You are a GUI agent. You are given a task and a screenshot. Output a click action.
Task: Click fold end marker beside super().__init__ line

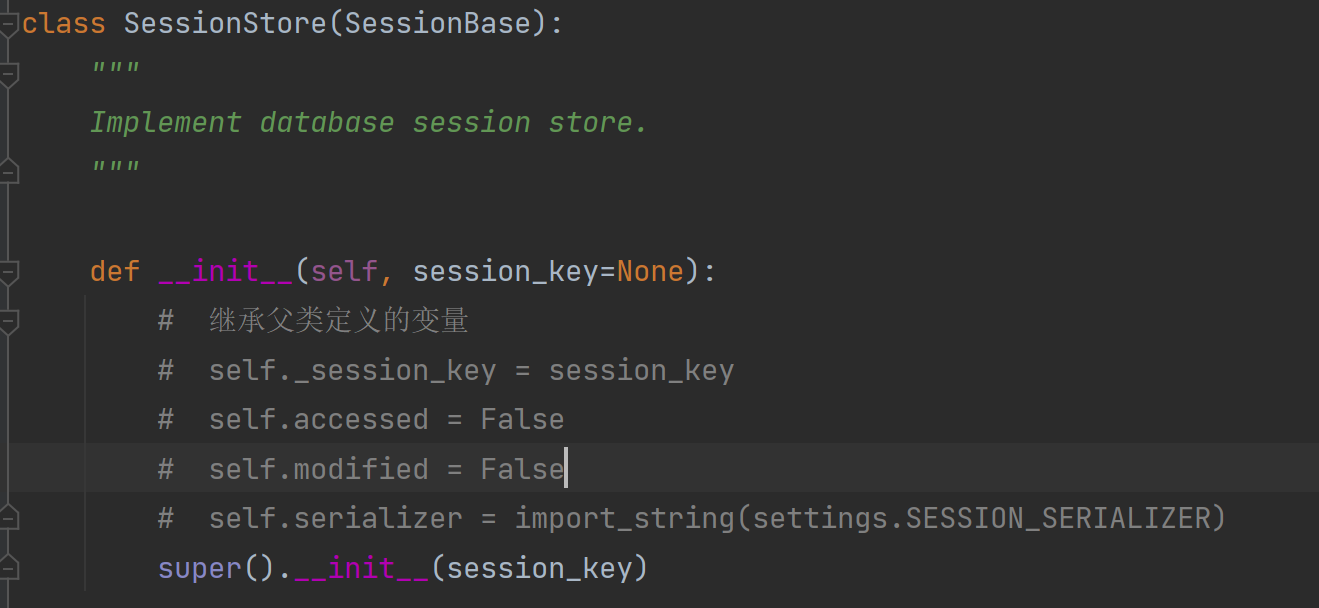[x=8, y=568]
